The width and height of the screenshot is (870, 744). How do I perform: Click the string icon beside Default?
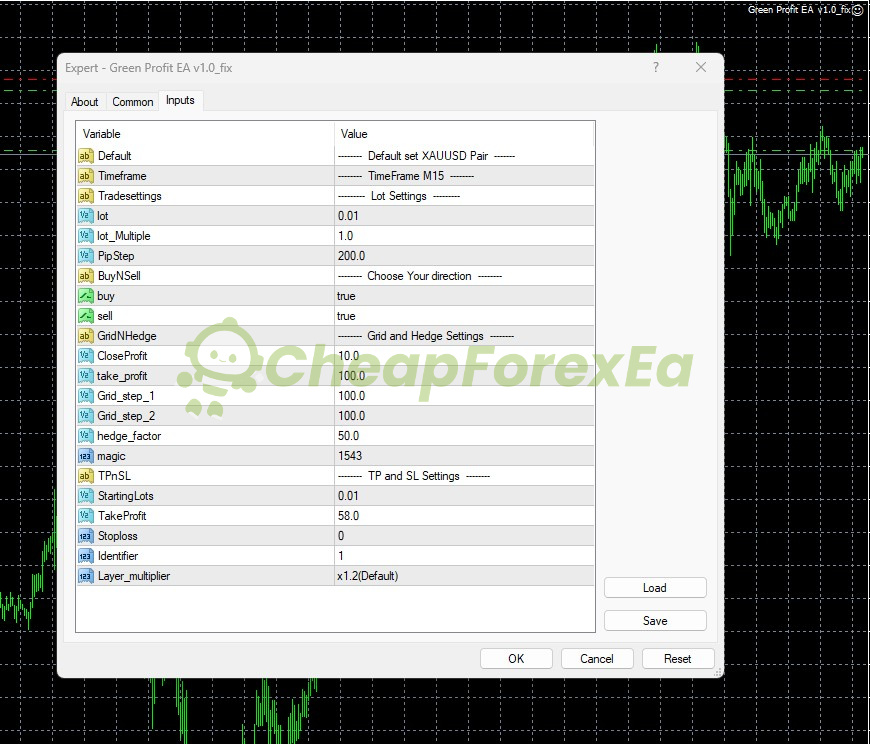coord(85,156)
